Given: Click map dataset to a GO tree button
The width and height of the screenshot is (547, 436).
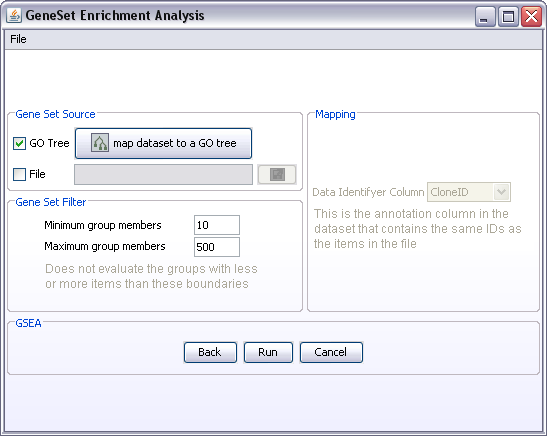Looking at the screenshot, I should click(163, 143).
